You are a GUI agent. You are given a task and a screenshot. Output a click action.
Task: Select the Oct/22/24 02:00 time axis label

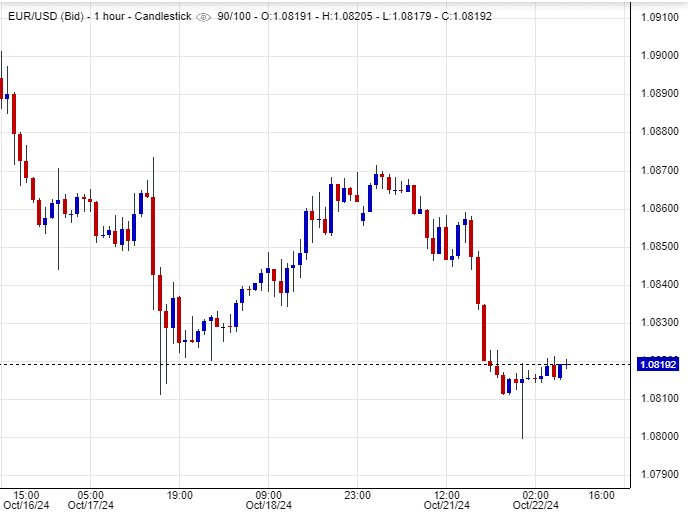(536, 499)
